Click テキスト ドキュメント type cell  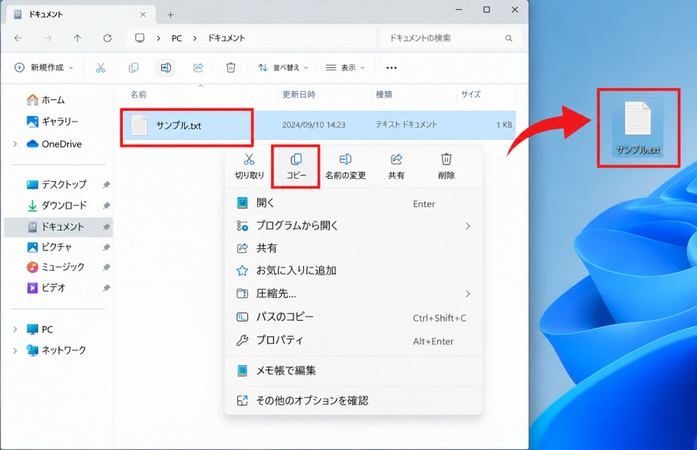(x=406, y=125)
